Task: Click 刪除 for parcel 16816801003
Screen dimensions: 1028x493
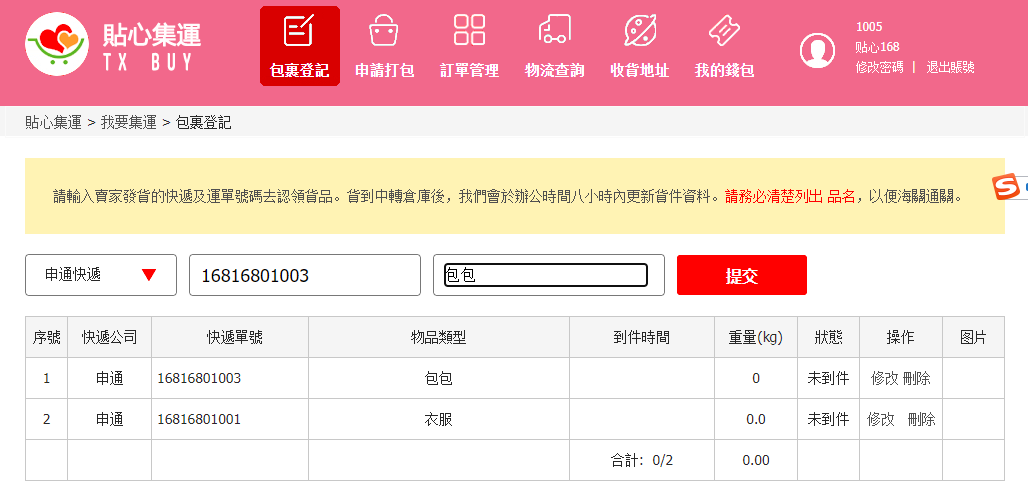Action: pyautogui.click(x=917, y=378)
